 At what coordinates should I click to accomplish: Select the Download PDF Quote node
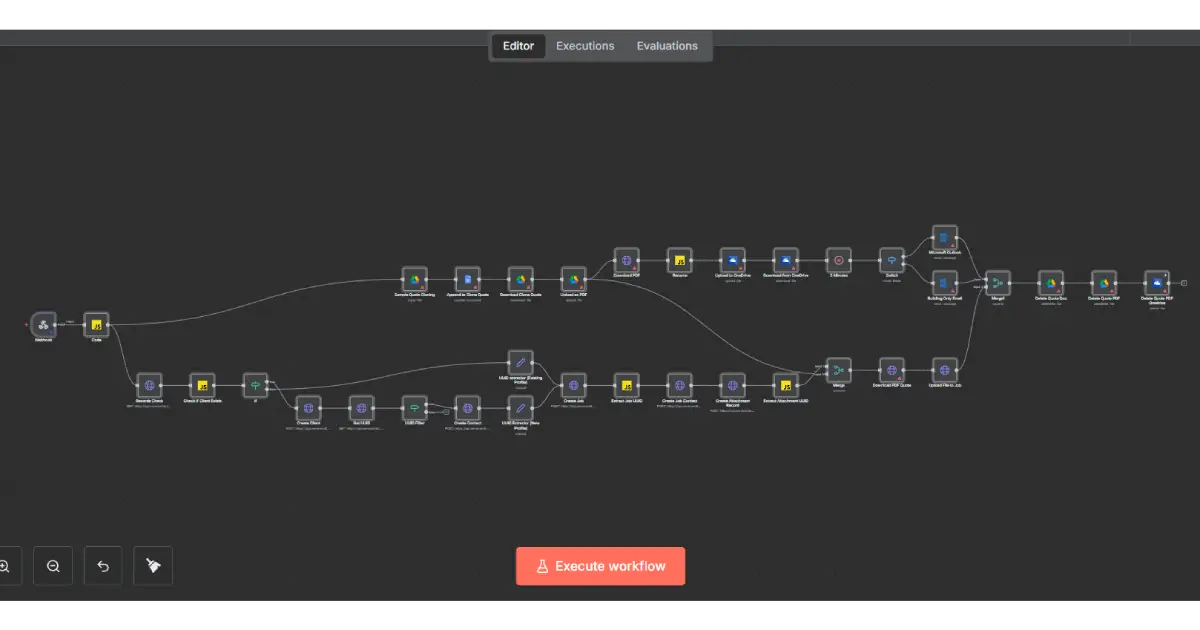[891, 370]
